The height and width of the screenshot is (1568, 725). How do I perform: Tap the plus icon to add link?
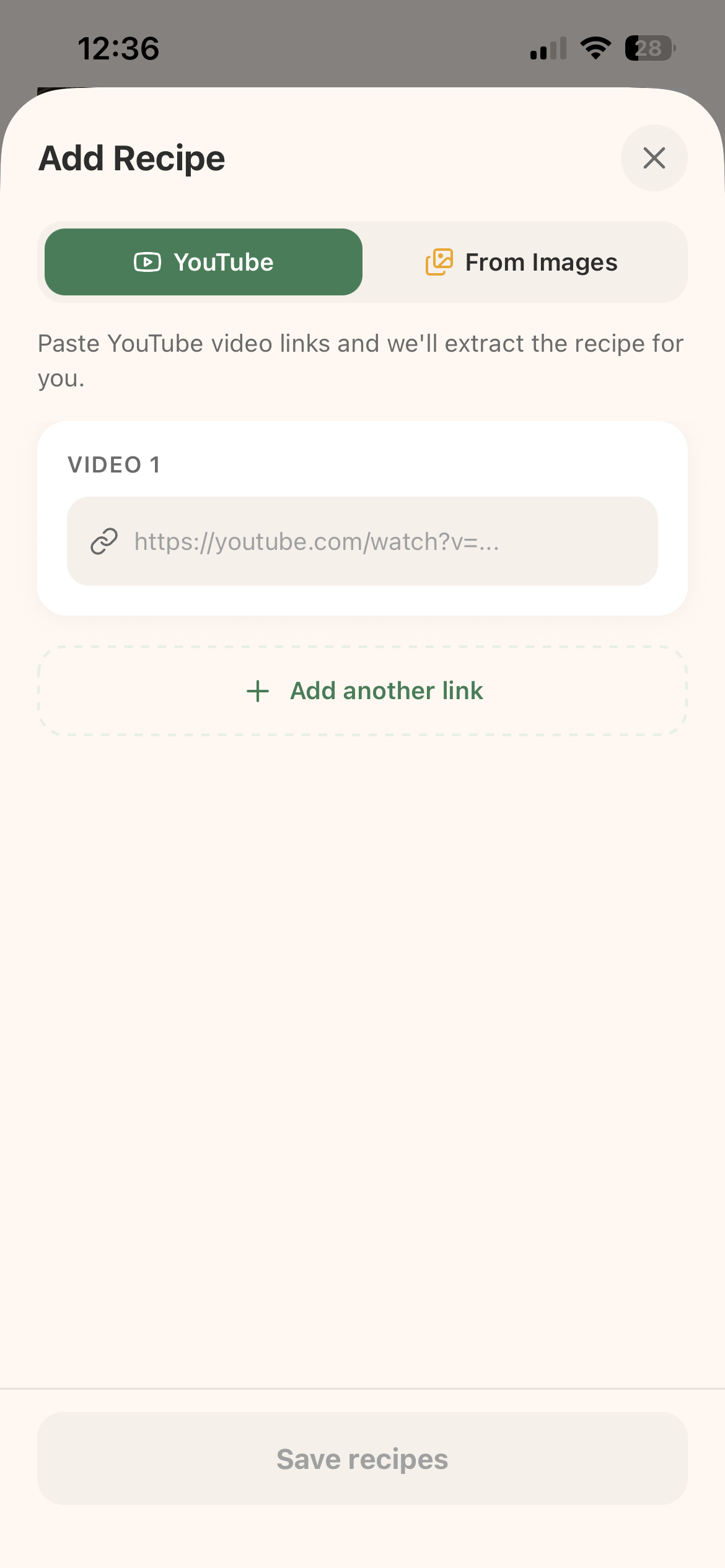click(x=258, y=691)
